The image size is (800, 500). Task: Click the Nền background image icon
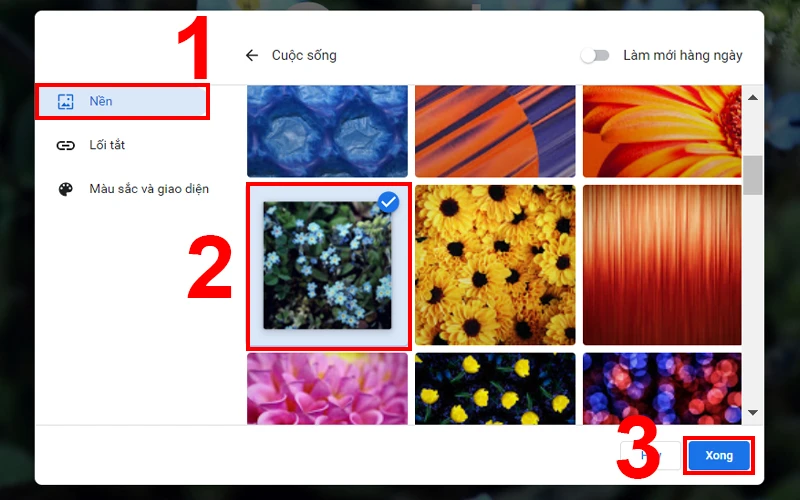click(x=65, y=102)
